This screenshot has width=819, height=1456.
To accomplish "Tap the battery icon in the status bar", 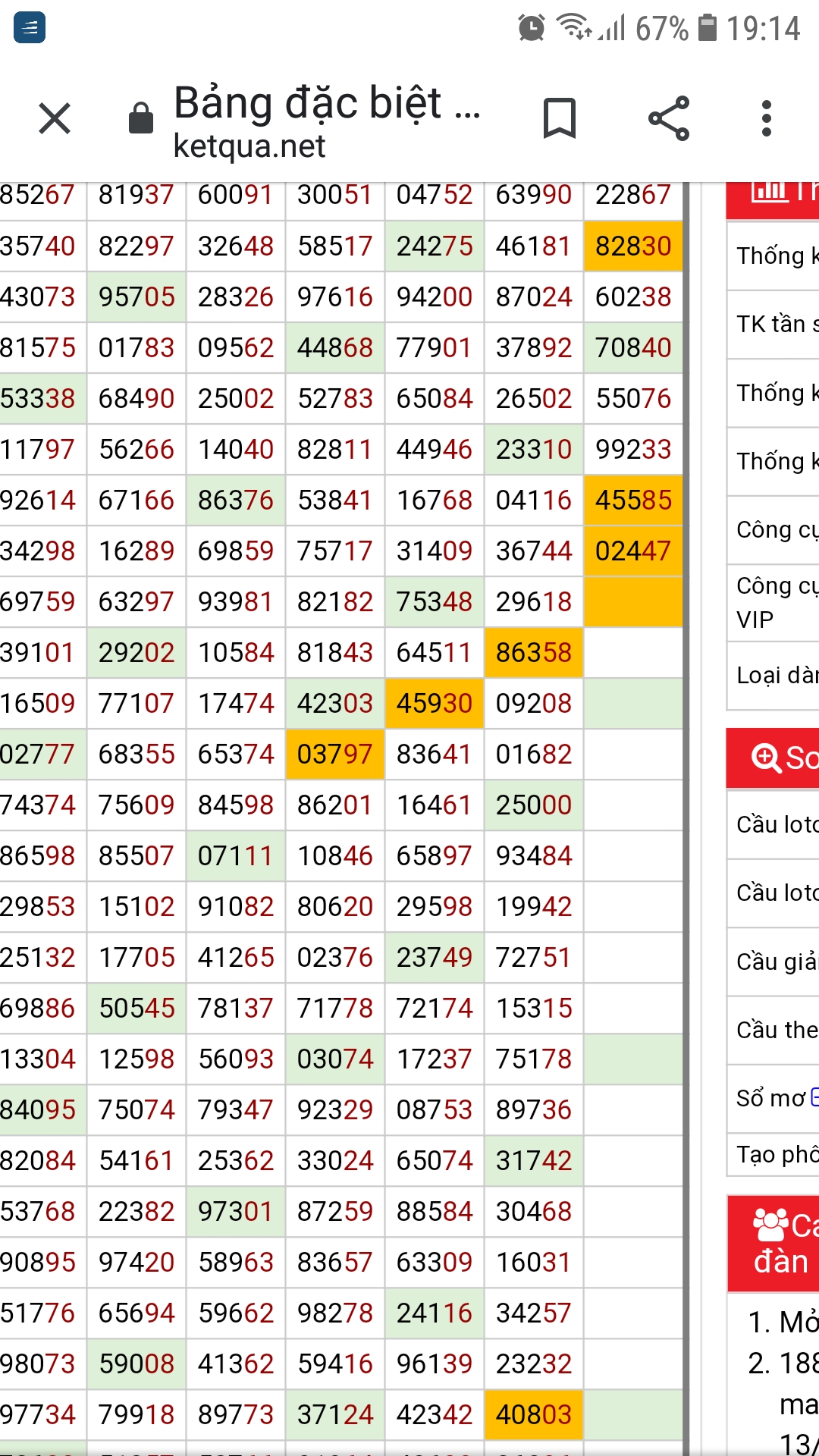I will (707, 29).
